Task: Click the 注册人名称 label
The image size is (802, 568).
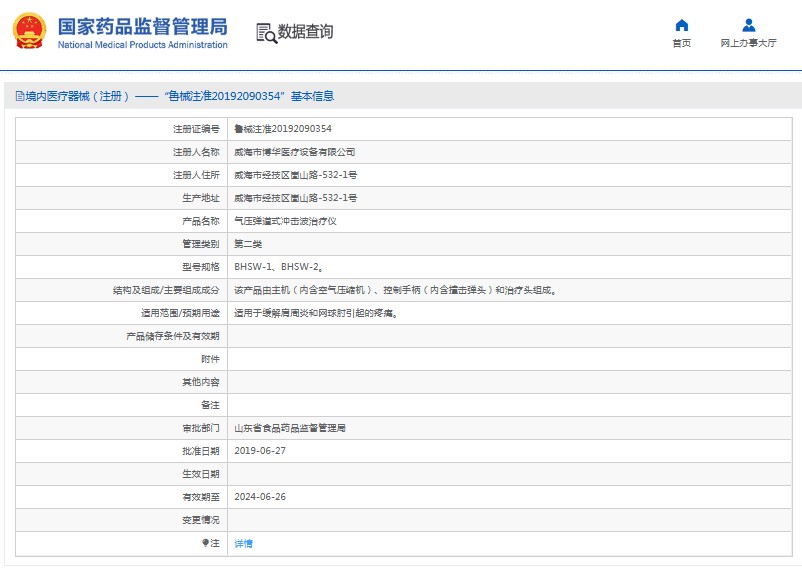Action: [x=196, y=152]
